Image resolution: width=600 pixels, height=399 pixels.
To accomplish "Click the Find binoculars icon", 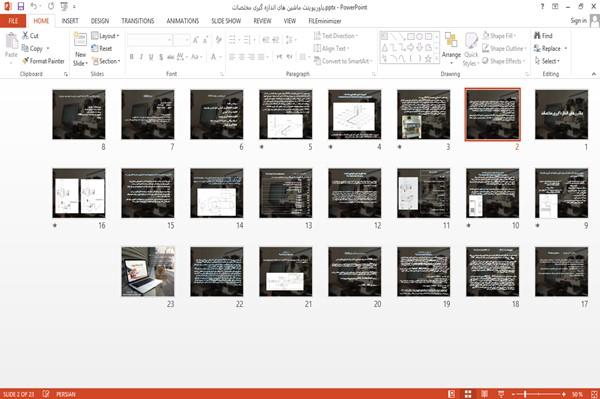I will tap(537, 36).
